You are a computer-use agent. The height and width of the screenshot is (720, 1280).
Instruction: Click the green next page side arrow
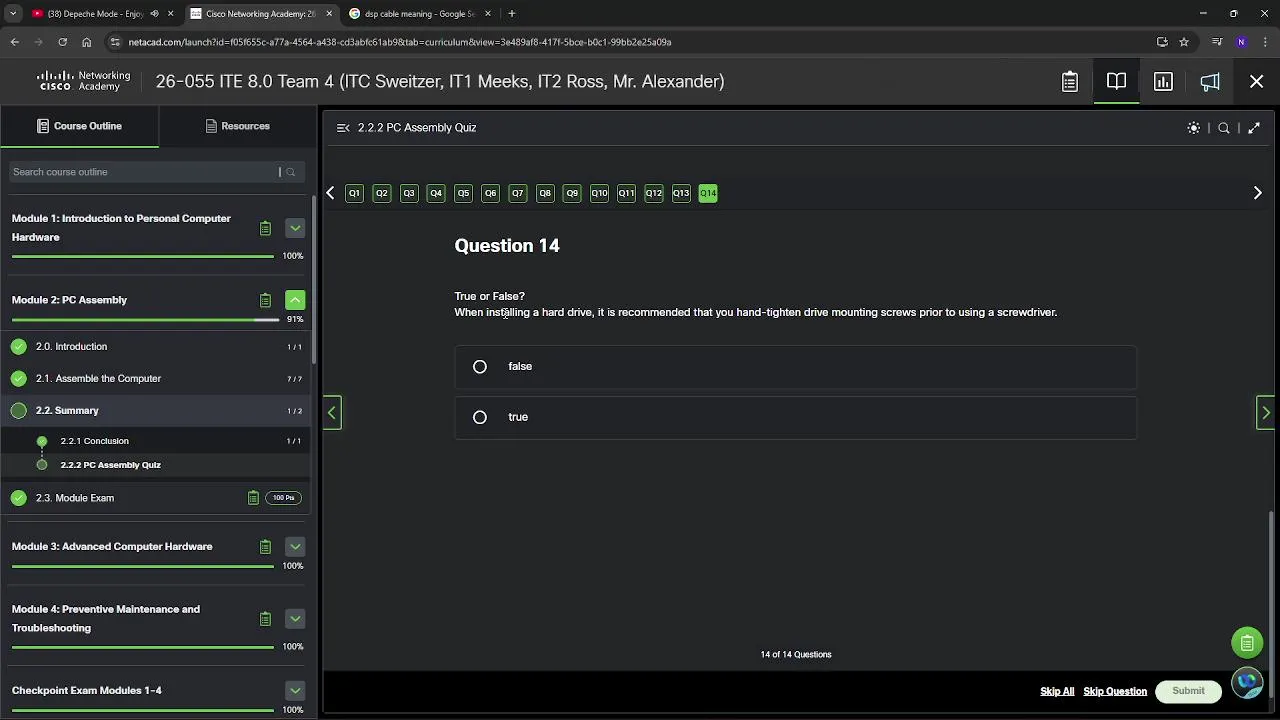1266,413
